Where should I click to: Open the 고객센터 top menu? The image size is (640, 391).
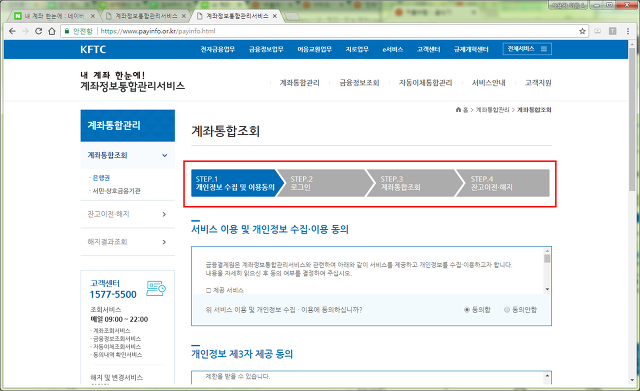[429, 49]
